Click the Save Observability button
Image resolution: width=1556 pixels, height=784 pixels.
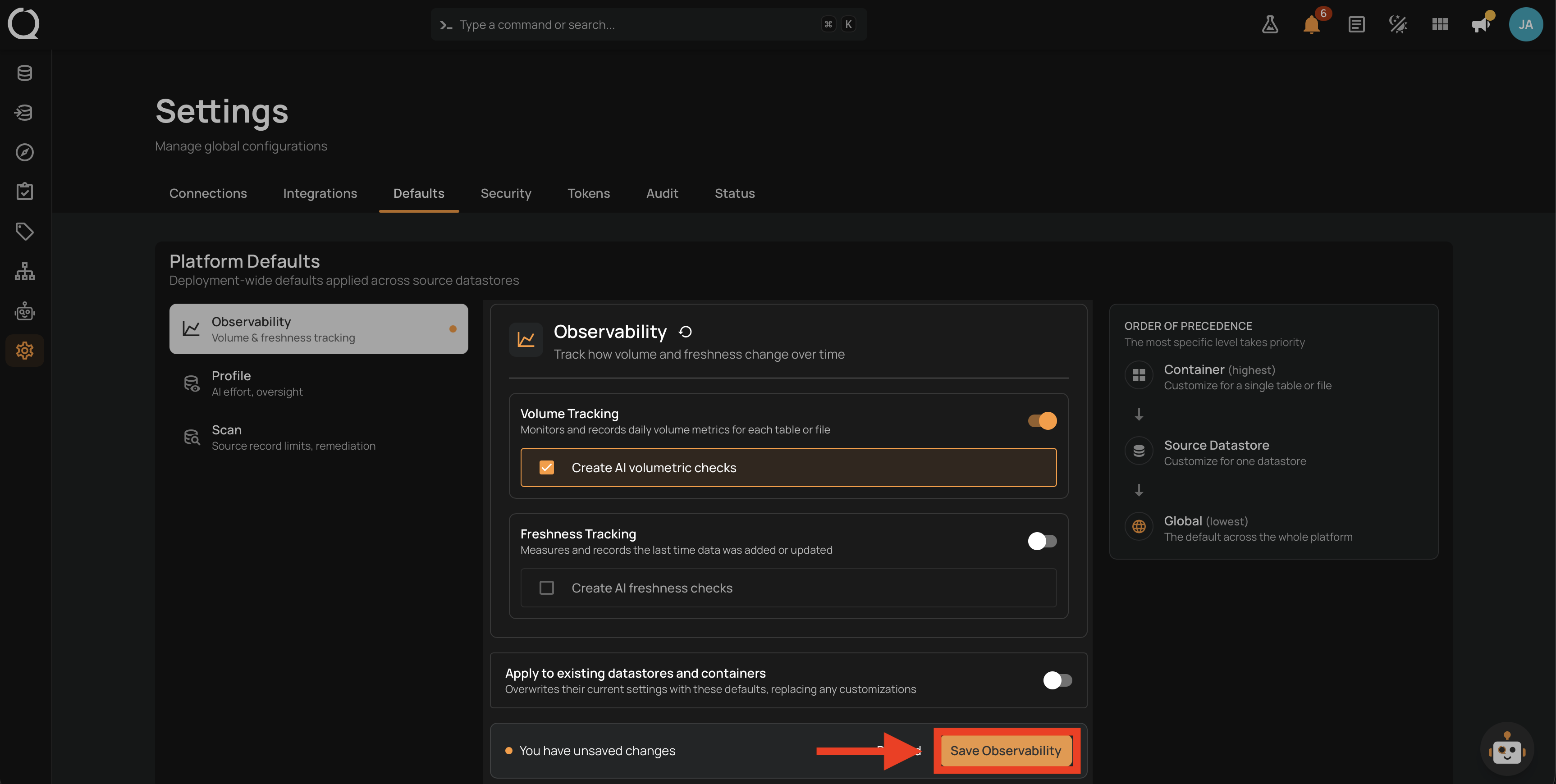pos(1005,750)
